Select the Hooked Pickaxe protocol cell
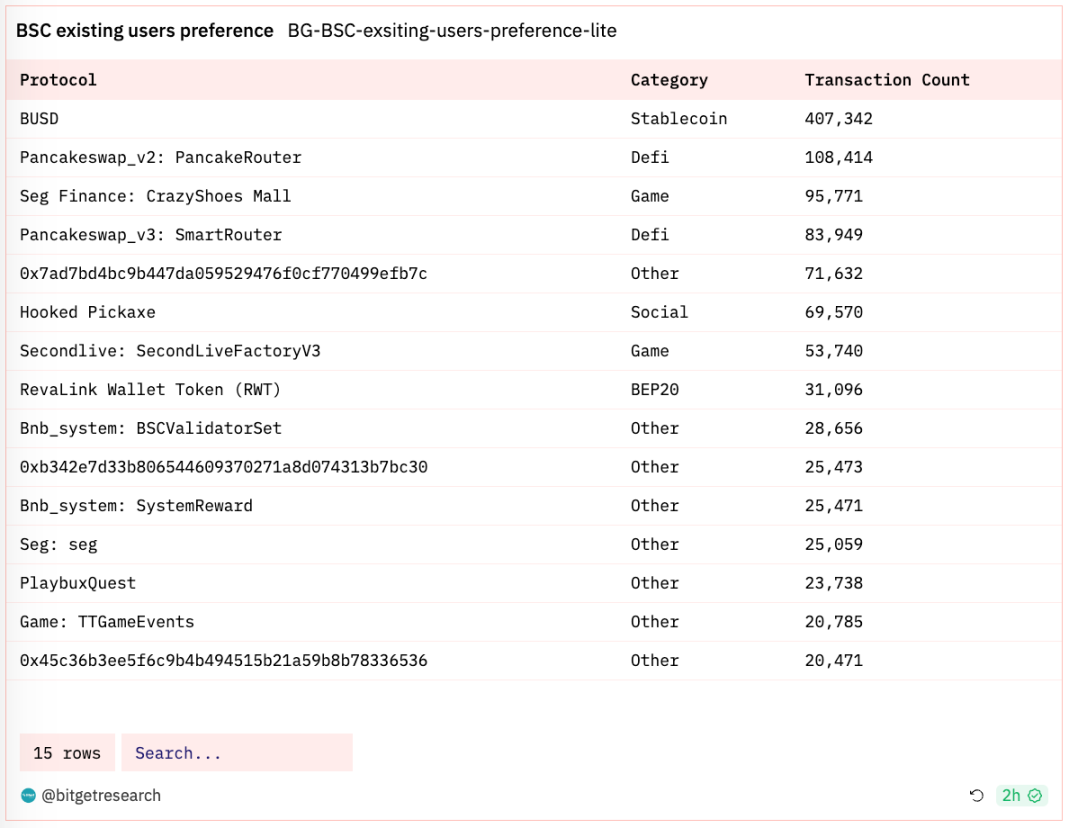 coord(87,312)
